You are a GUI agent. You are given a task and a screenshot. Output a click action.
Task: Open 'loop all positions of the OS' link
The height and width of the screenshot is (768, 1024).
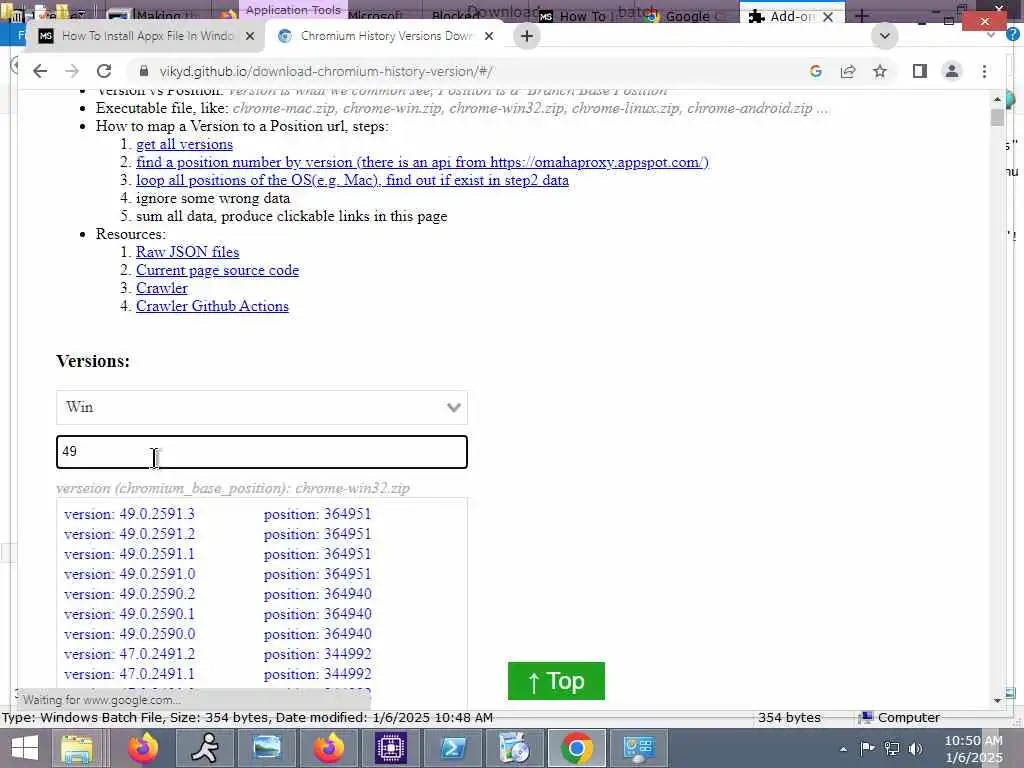click(352, 180)
